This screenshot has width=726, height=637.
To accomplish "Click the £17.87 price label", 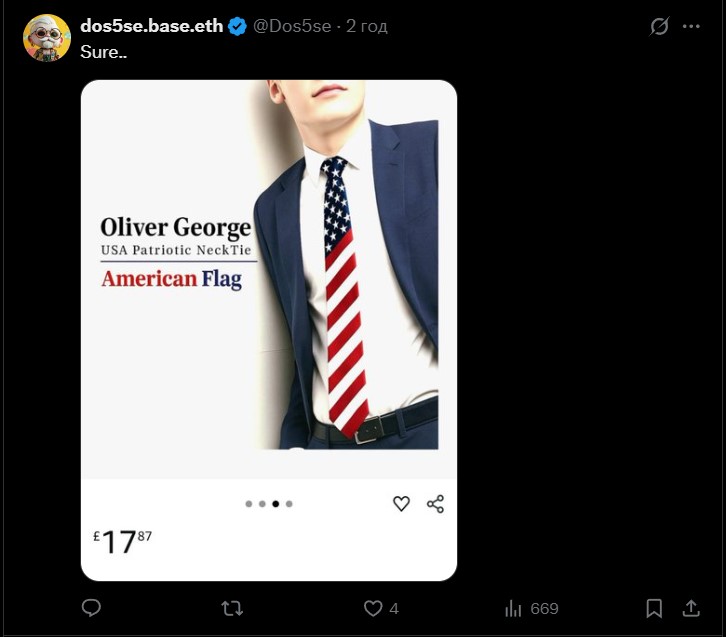I will (123, 541).
